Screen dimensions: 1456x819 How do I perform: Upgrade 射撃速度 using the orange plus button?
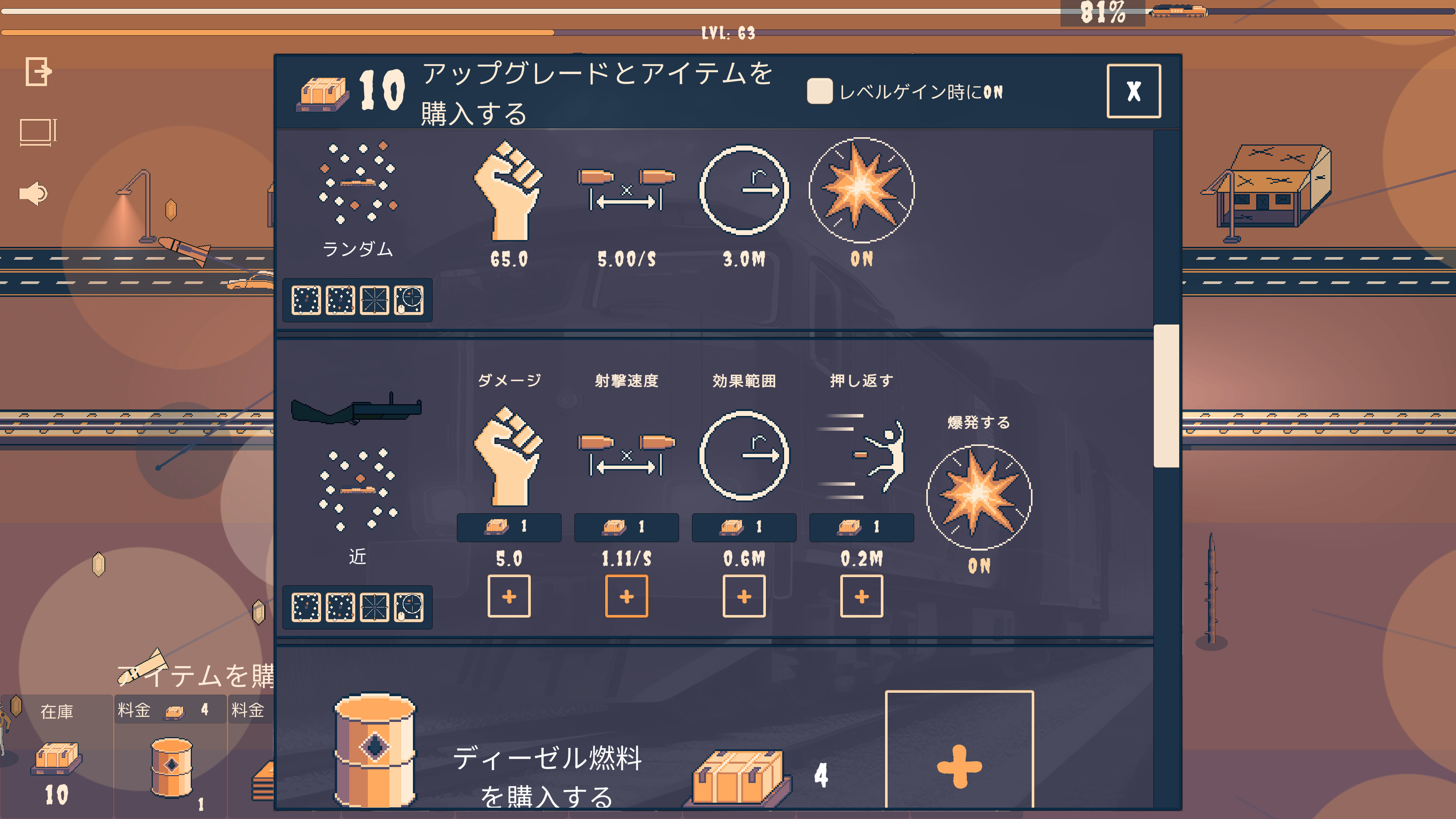626,596
